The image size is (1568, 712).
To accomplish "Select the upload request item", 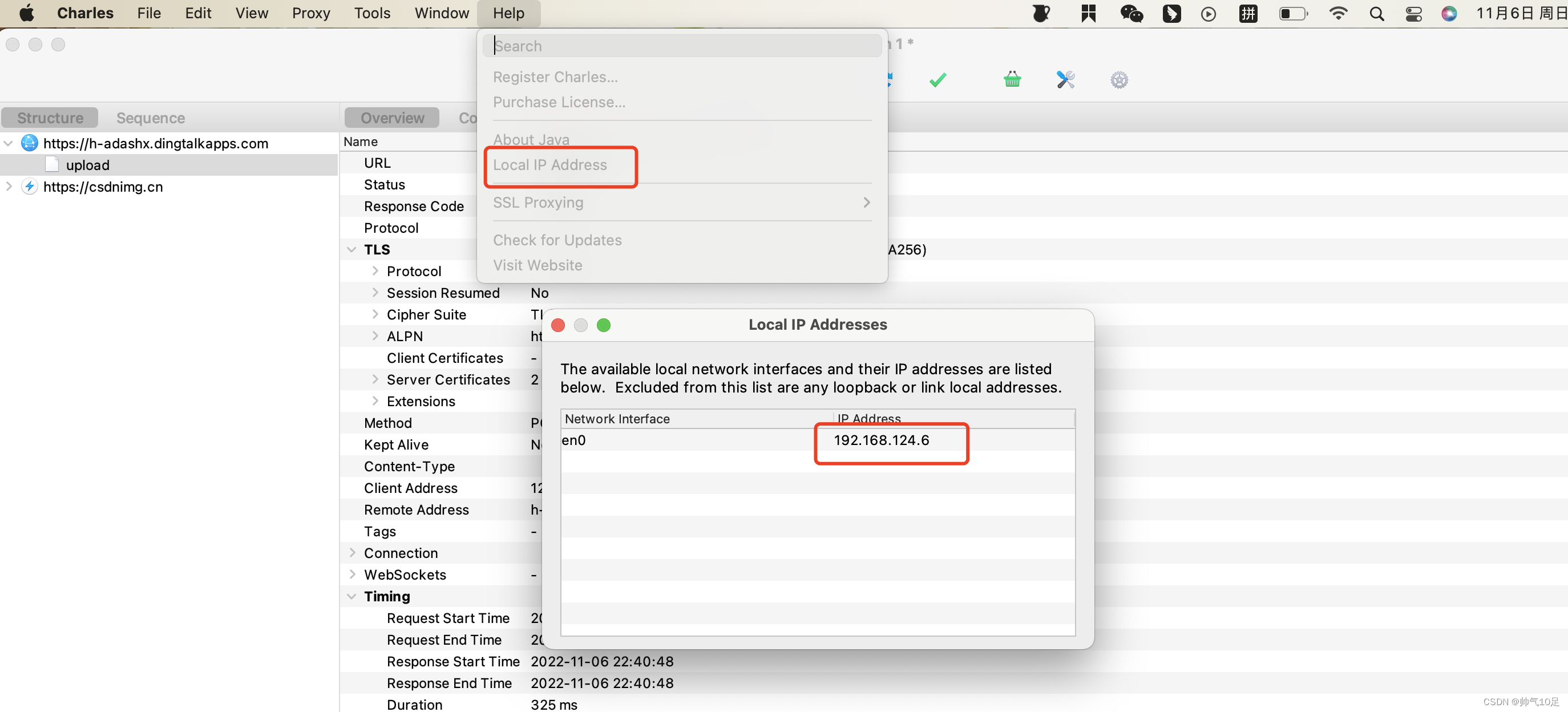I will (88, 165).
